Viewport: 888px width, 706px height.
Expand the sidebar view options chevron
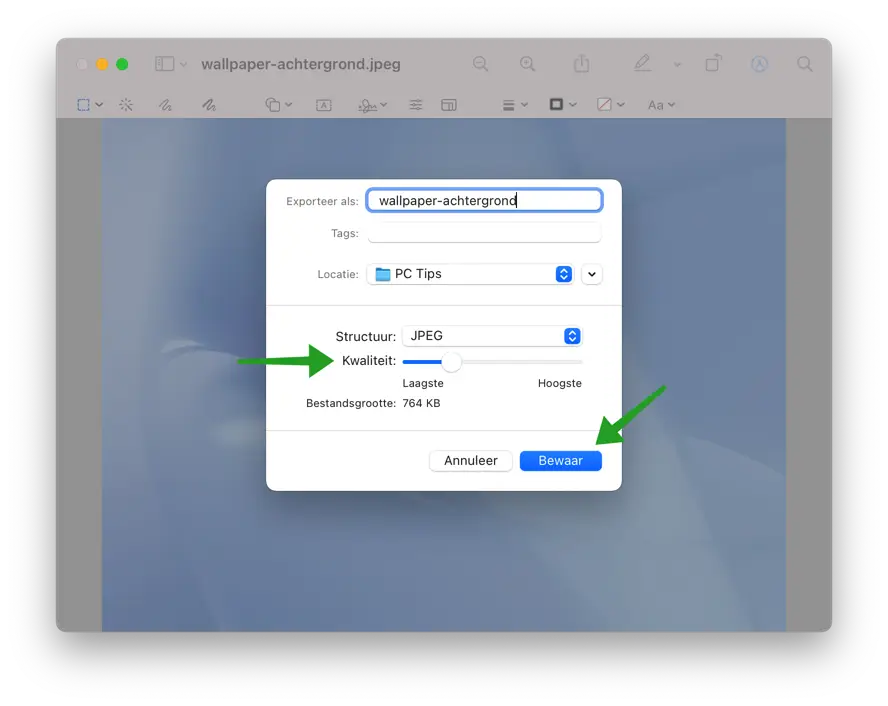point(183,64)
